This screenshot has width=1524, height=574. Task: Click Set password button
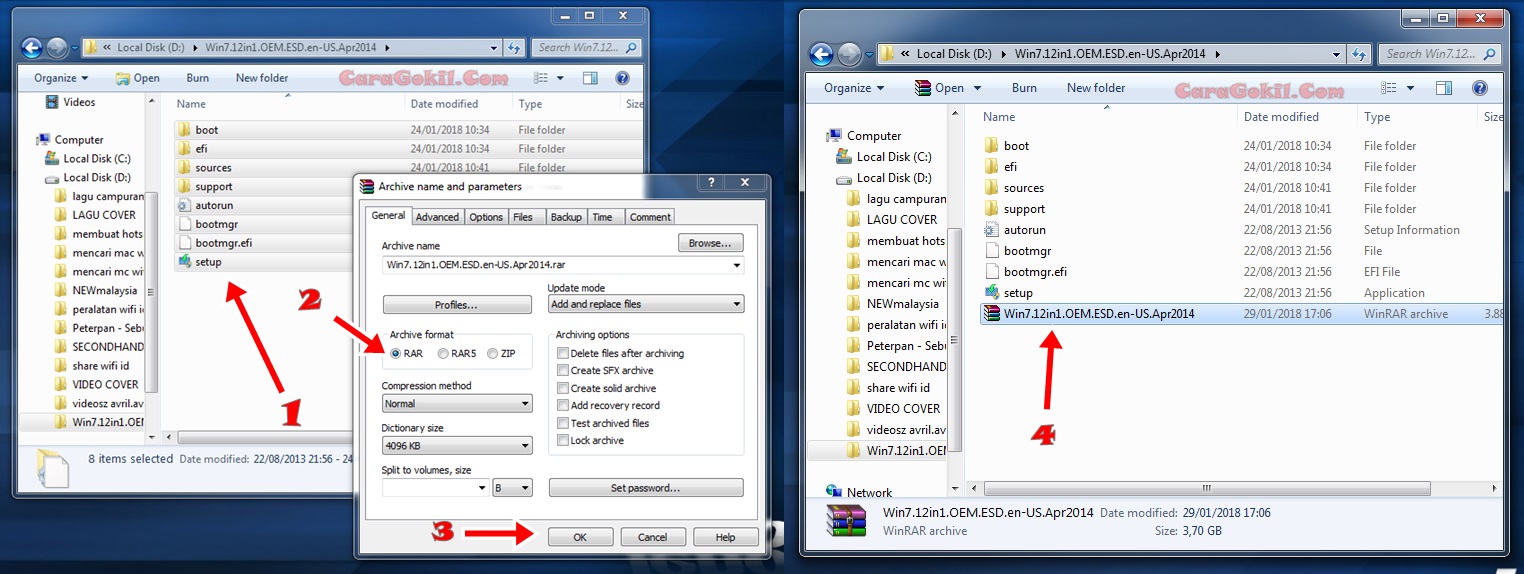(x=646, y=488)
